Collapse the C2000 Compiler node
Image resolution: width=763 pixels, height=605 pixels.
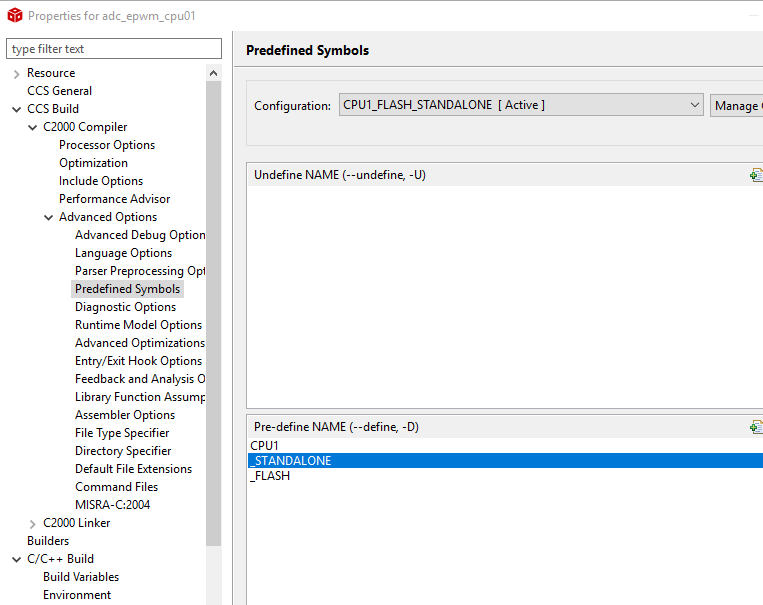pos(33,128)
